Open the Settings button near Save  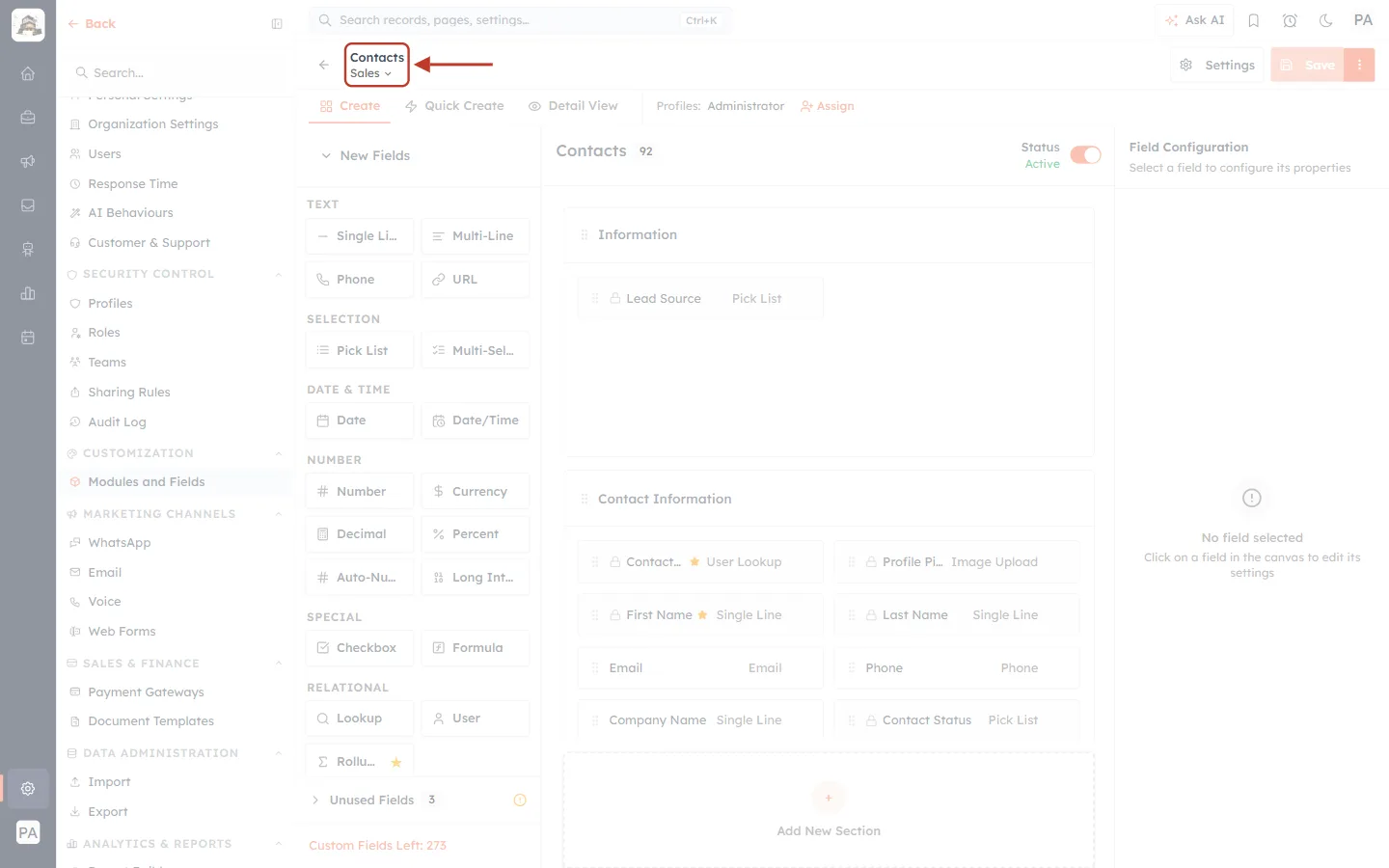point(1217,65)
